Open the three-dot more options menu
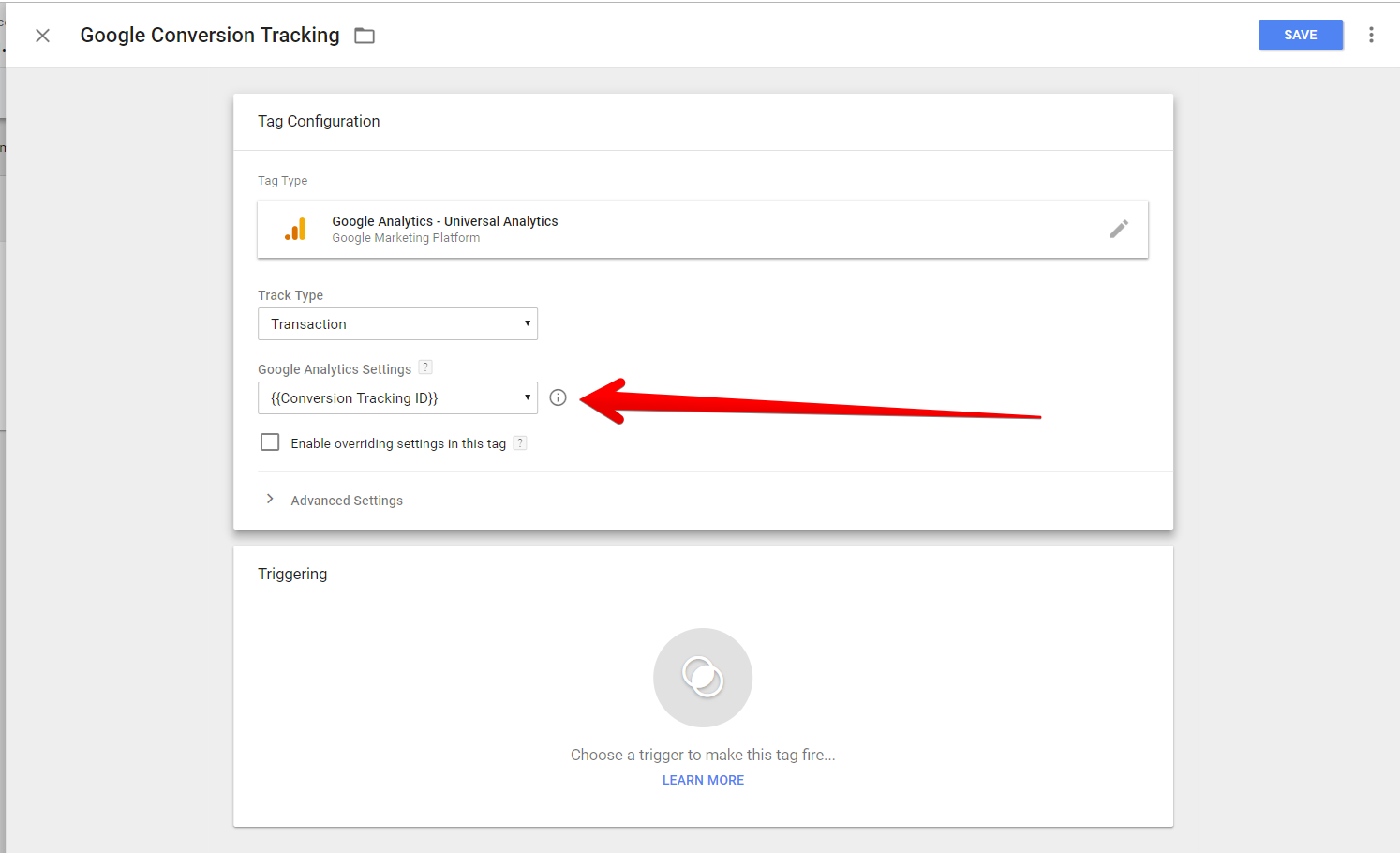The image size is (1400, 853). tap(1371, 35)
